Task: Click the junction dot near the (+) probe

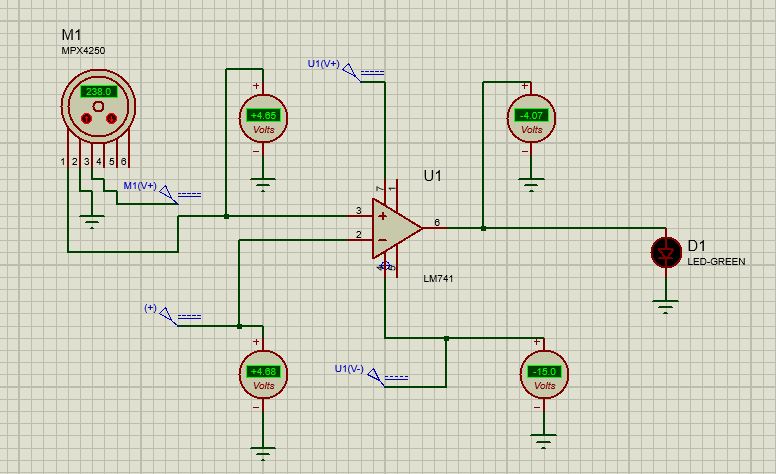Action: [240, 326]
